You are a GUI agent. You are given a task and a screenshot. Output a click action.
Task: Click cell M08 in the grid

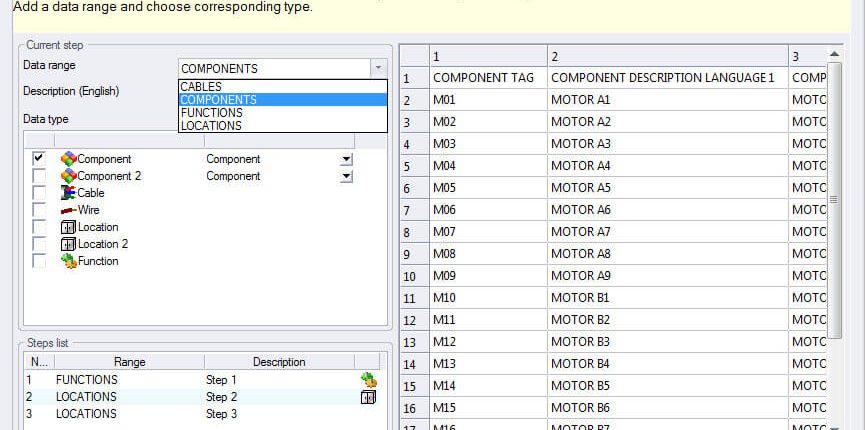(x=488, y=254)
